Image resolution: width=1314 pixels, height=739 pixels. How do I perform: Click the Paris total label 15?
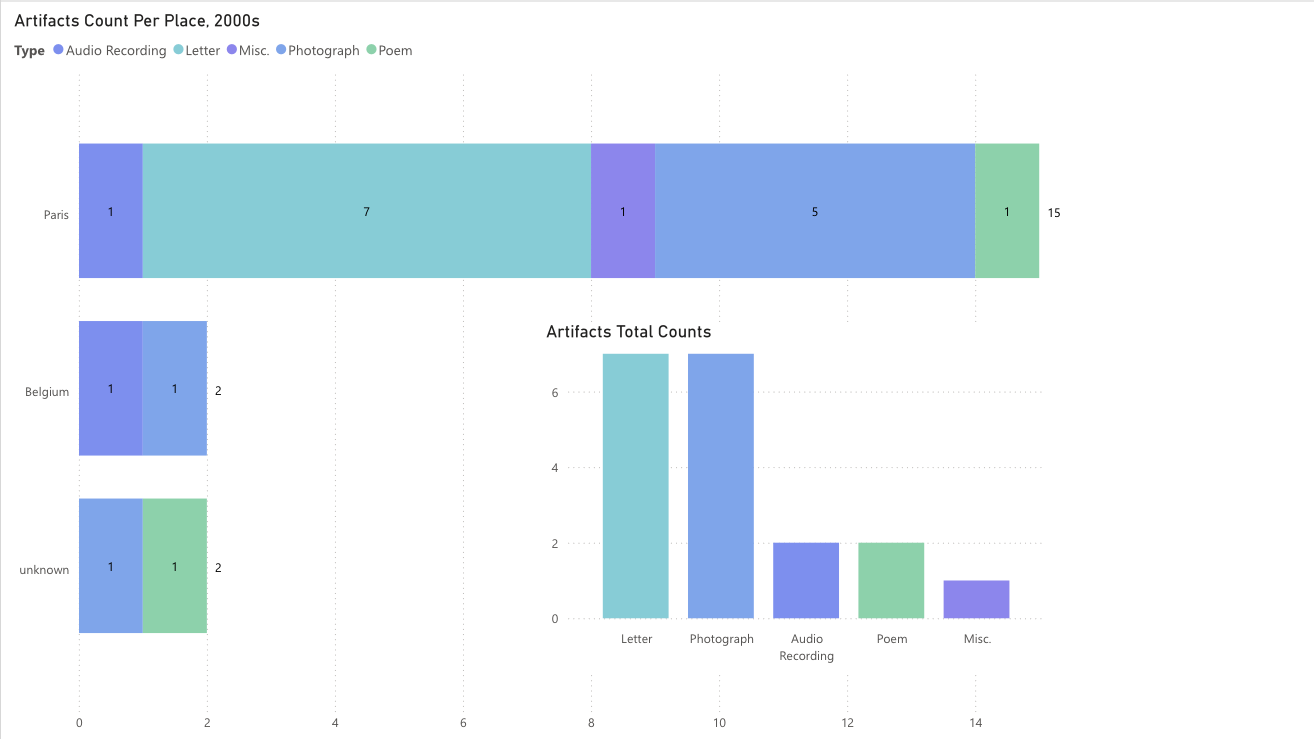1054,213
